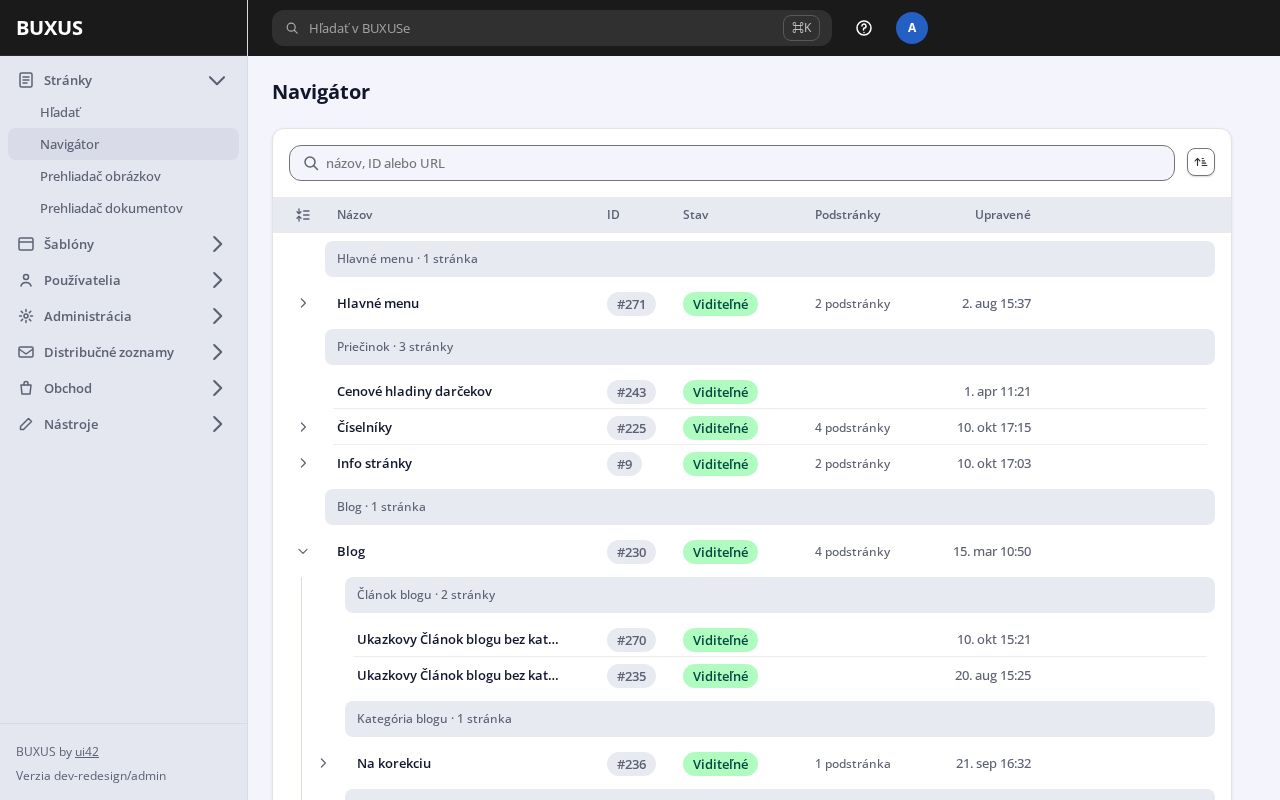Expand the Info stránky tree row
The image size is (1280, 800).
tap(303, 463)
